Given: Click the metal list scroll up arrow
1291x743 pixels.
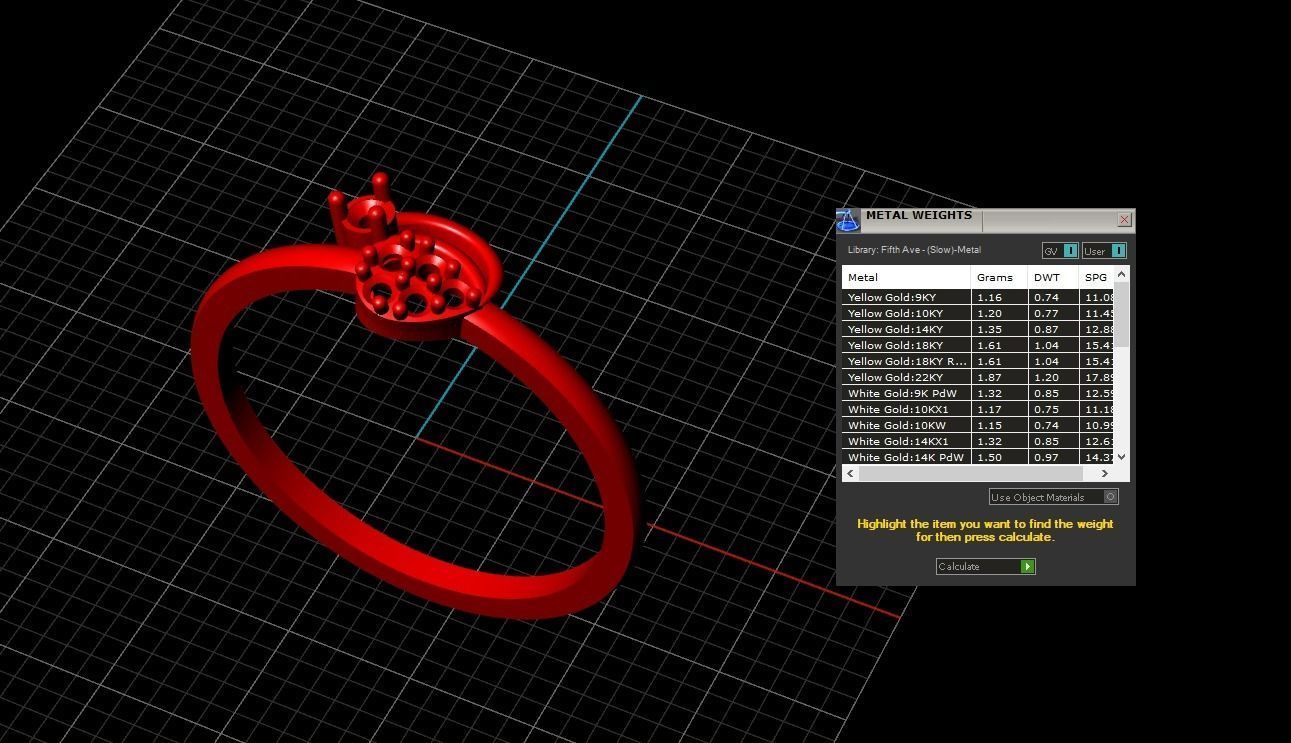Looking at the screenshot, I should pos(1121,274).
